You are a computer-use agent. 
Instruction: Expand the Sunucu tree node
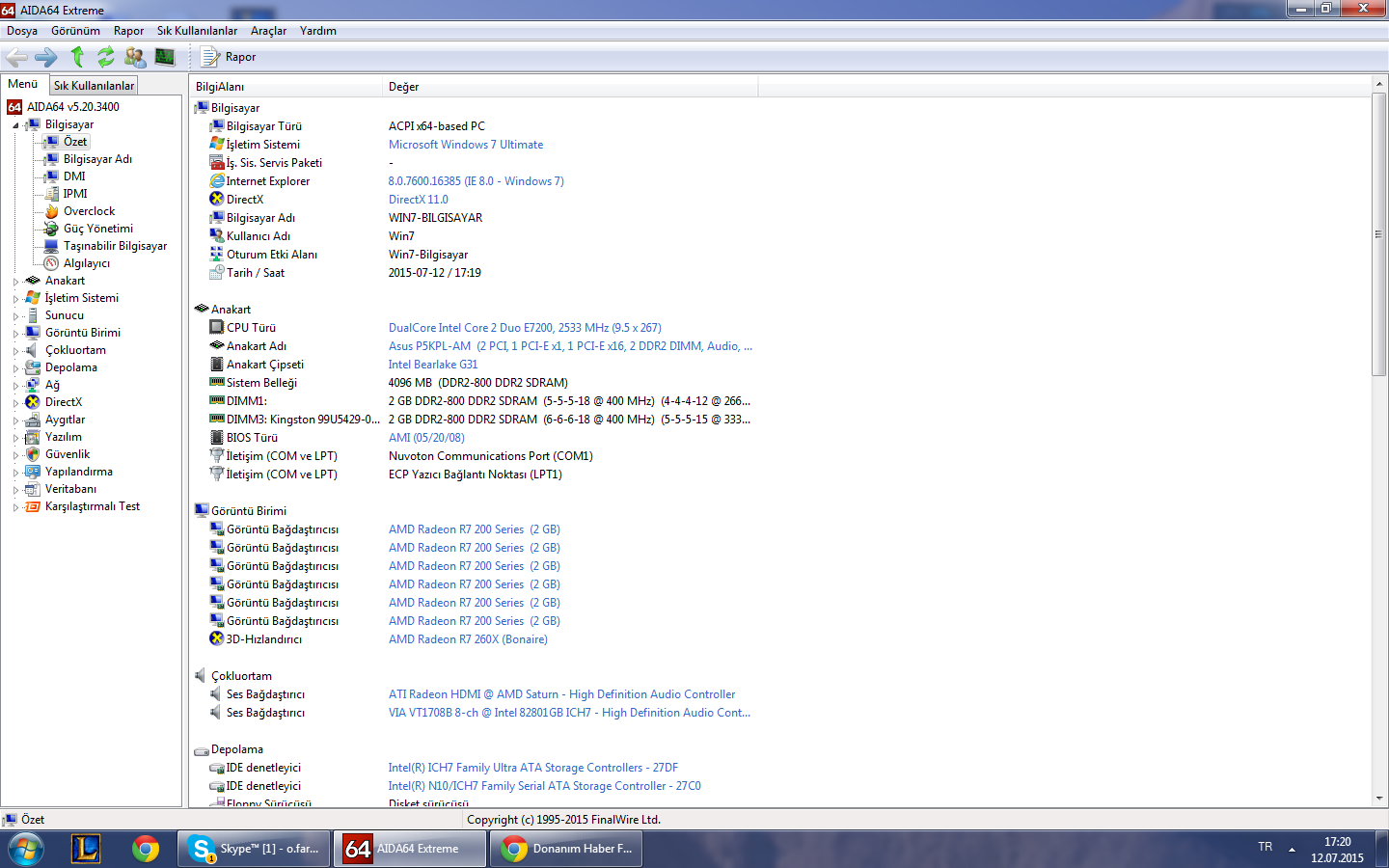click(x=15, y=316)
